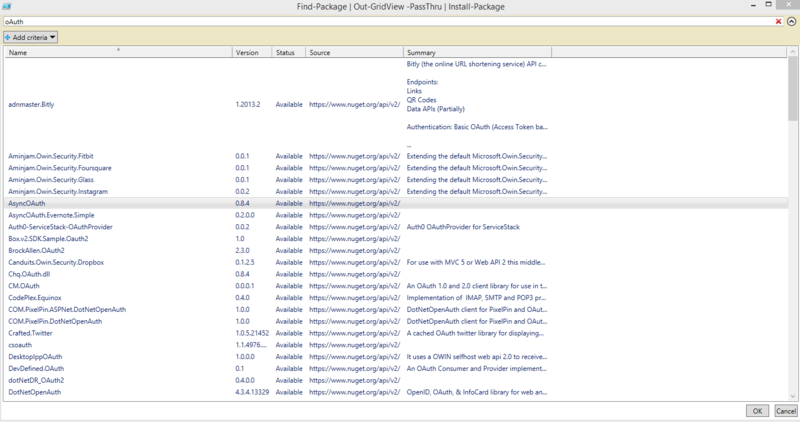This screenshot has height=422, width=800.
Task: Click version 1.2013.2 cell
Action: [248, 104]
